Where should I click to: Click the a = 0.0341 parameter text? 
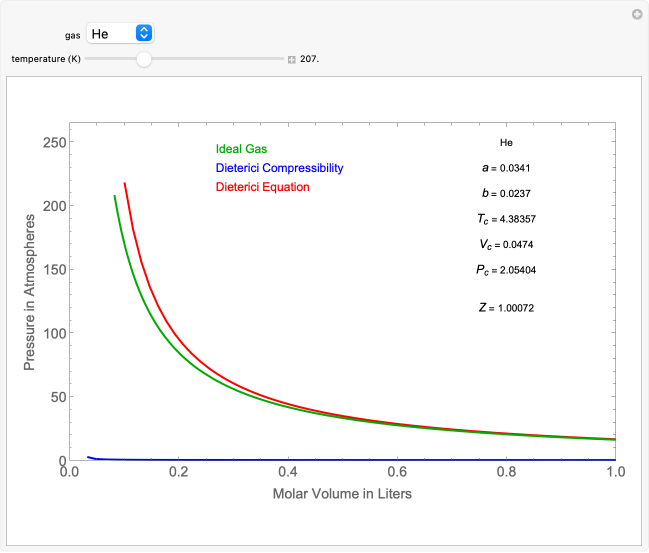click(506, 167)
